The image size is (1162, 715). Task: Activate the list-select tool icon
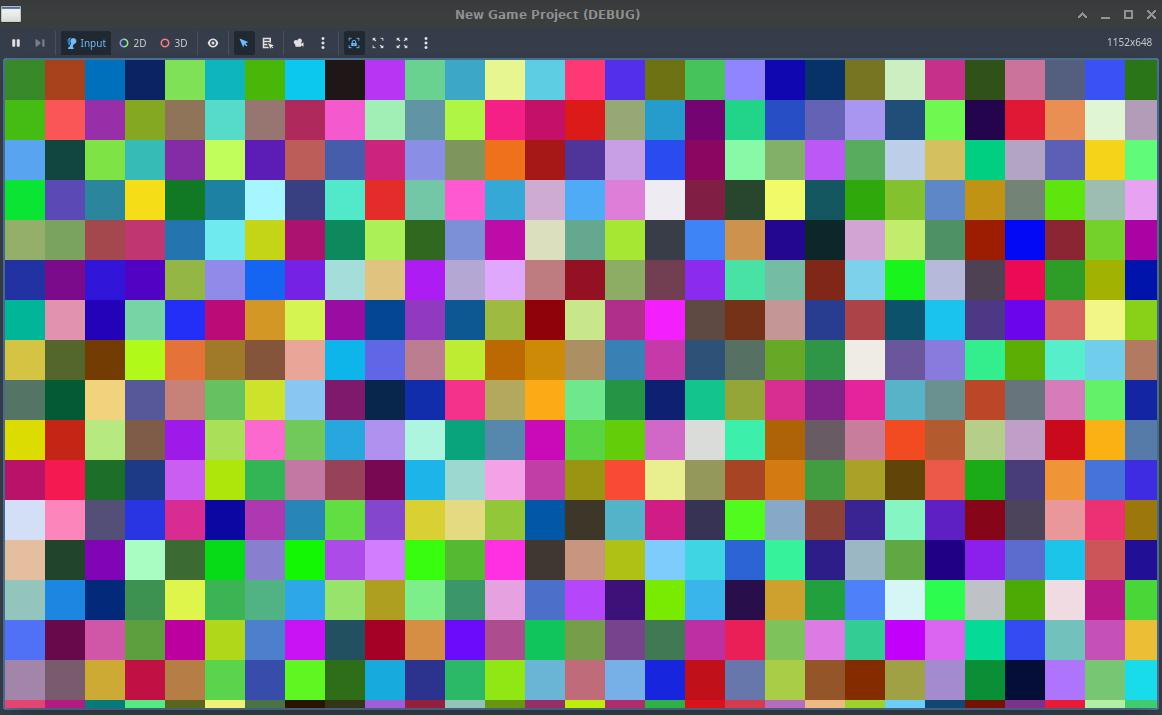tap(268, 43)
